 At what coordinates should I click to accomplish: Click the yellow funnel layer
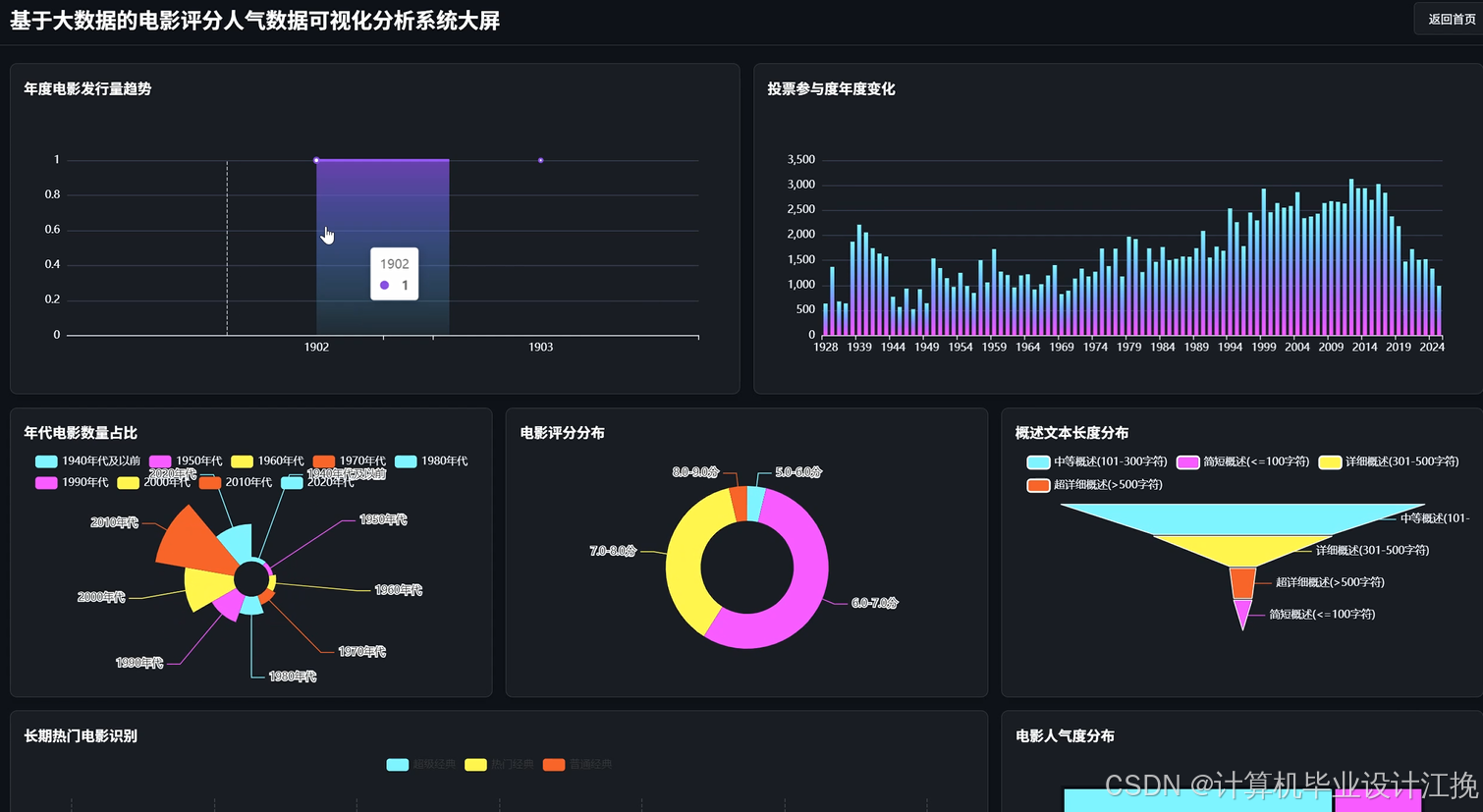(x=1242, y=549)
